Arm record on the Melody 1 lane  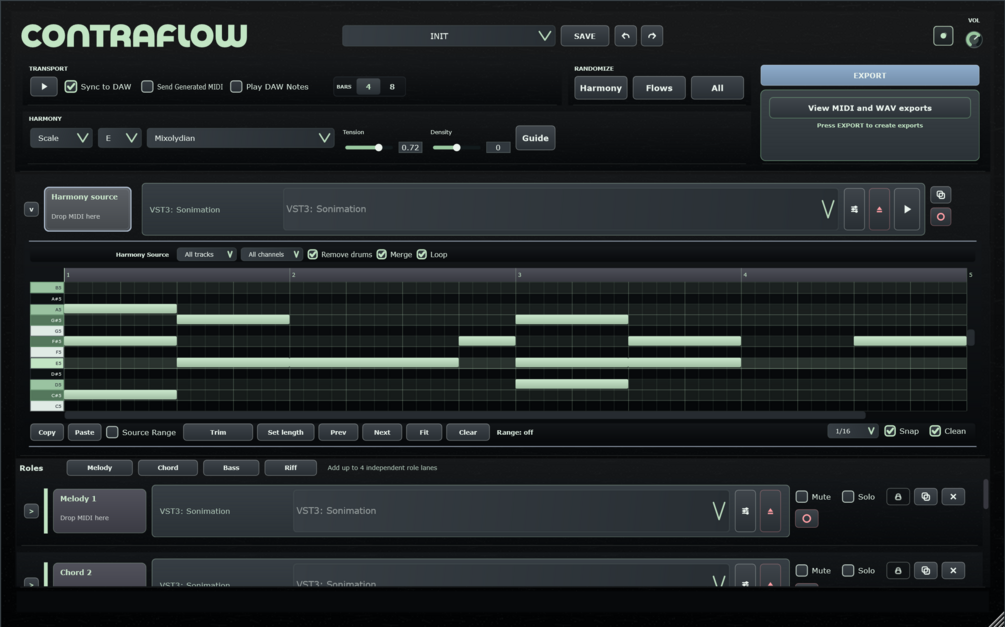[807, 519]
